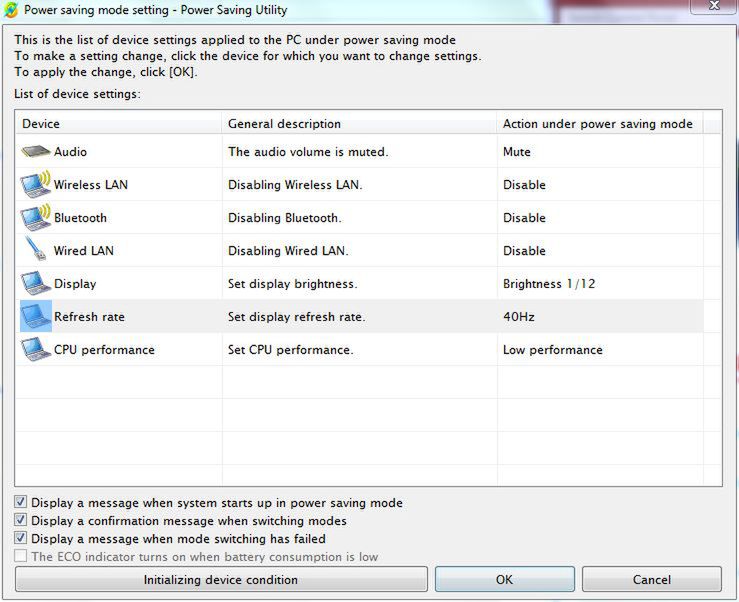Click the Mute action for Audio
Screen dimensions: 739x602
(x=517, y=152)
